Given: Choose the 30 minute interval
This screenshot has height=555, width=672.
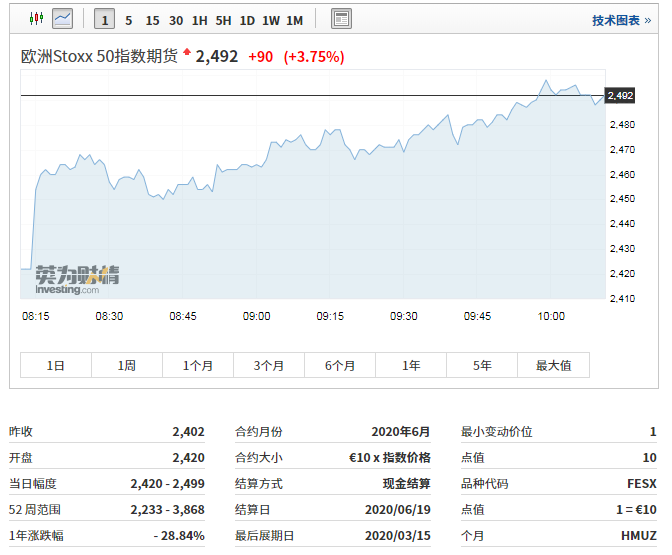Looking at the screenshot, I should [x=176, y=20].
